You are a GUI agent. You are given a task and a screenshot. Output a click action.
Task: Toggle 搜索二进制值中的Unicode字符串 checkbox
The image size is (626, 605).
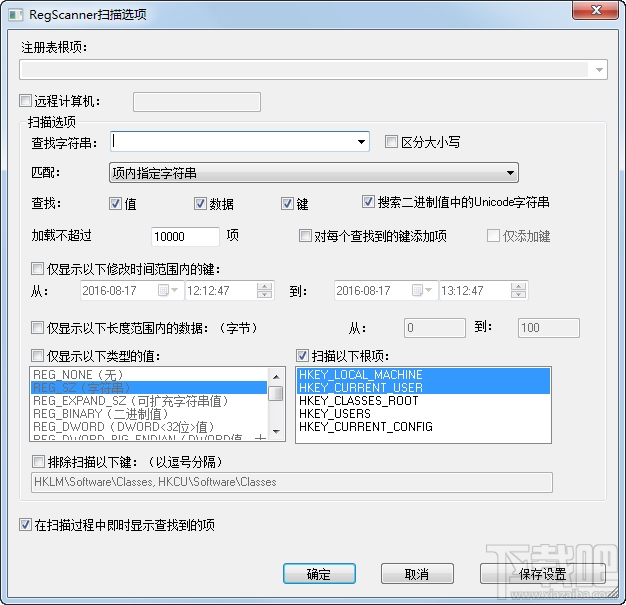[368, 202]
